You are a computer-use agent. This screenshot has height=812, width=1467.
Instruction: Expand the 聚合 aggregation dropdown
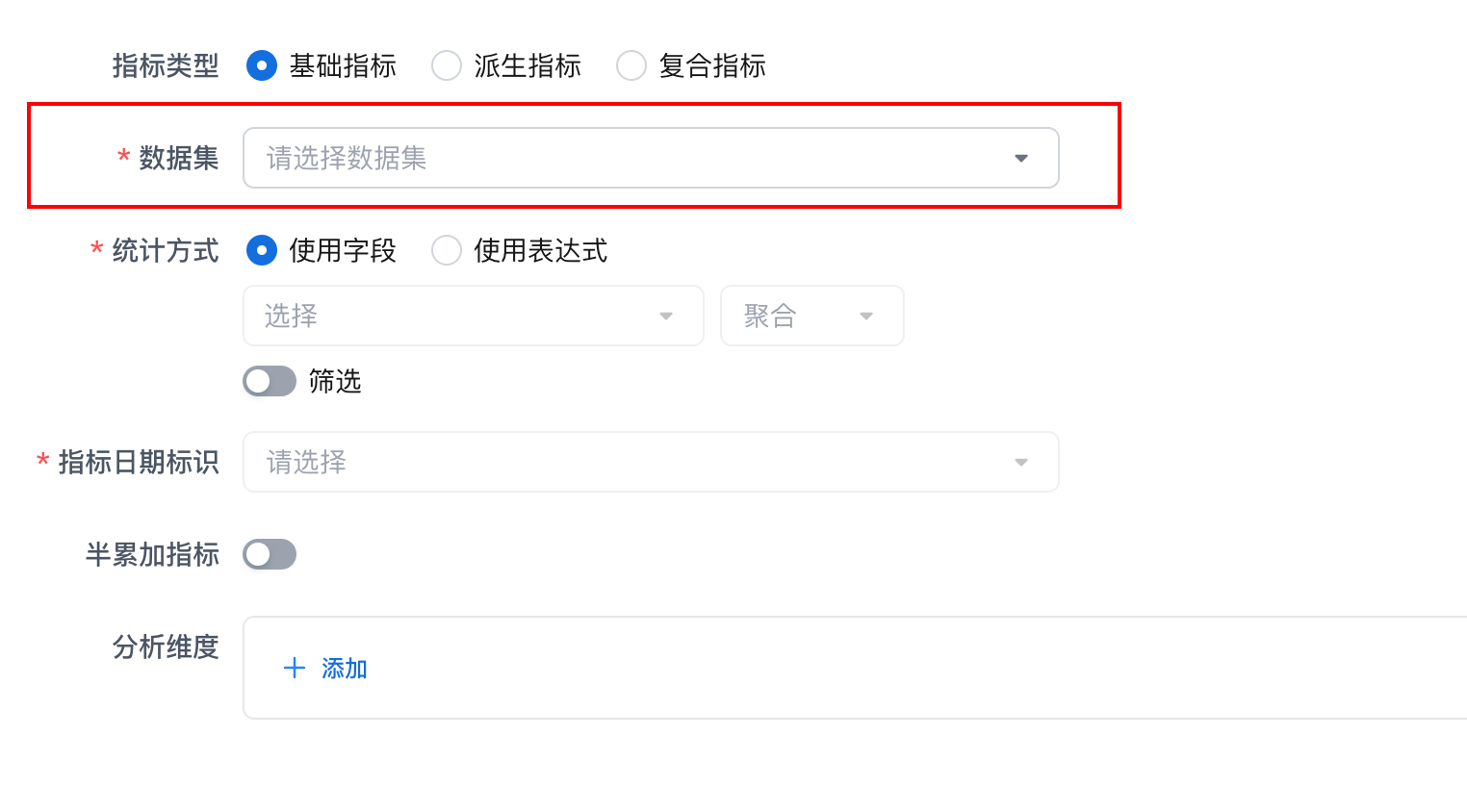point(799,316)
